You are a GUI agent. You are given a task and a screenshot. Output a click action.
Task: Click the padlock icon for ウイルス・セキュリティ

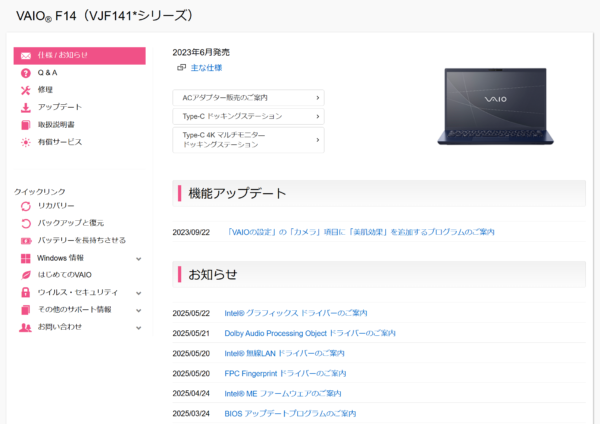click(x=26, y=293)
